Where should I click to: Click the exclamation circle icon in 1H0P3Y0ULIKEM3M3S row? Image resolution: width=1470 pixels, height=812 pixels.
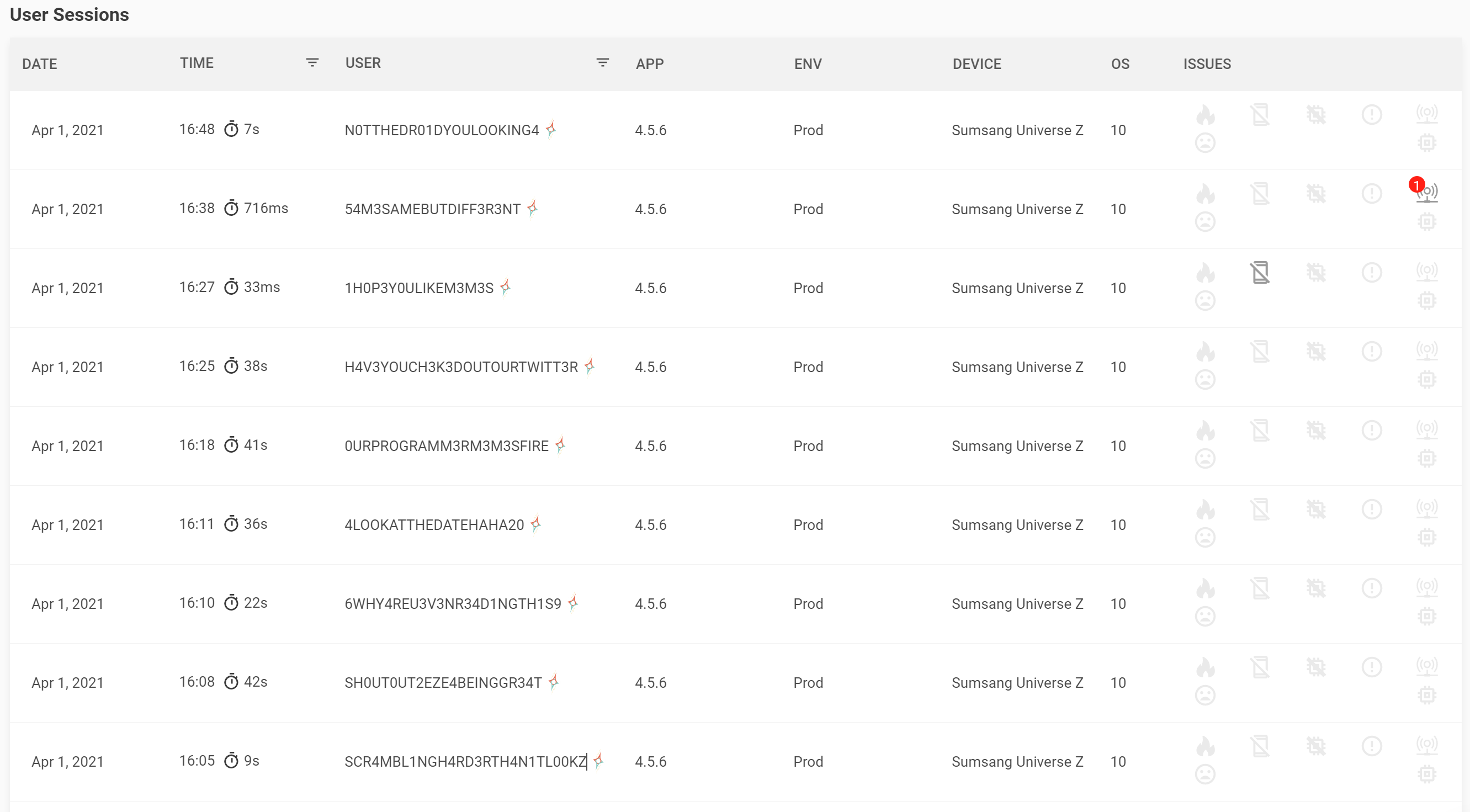coord(1371,272)
